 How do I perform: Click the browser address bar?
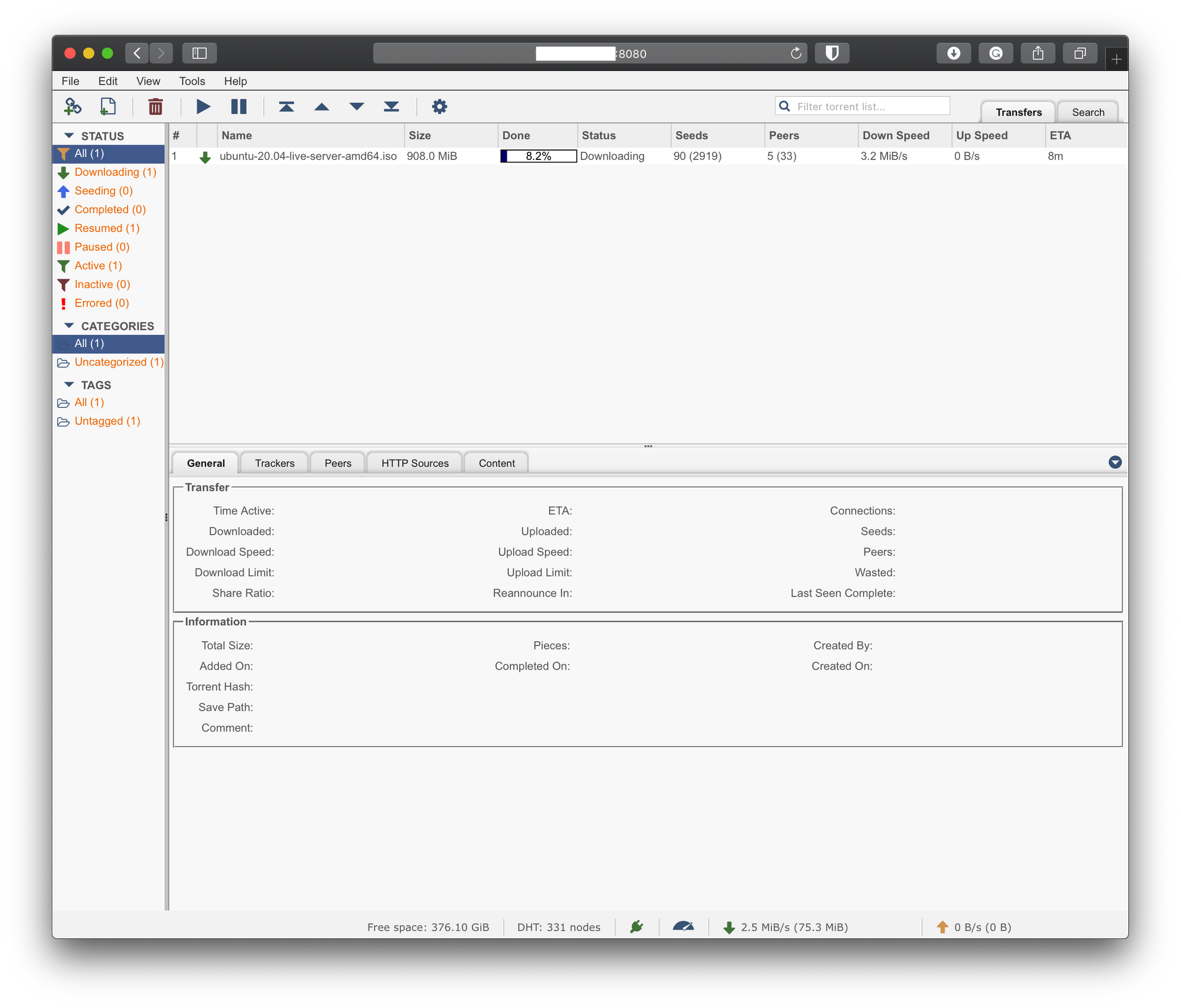(590, 53)
